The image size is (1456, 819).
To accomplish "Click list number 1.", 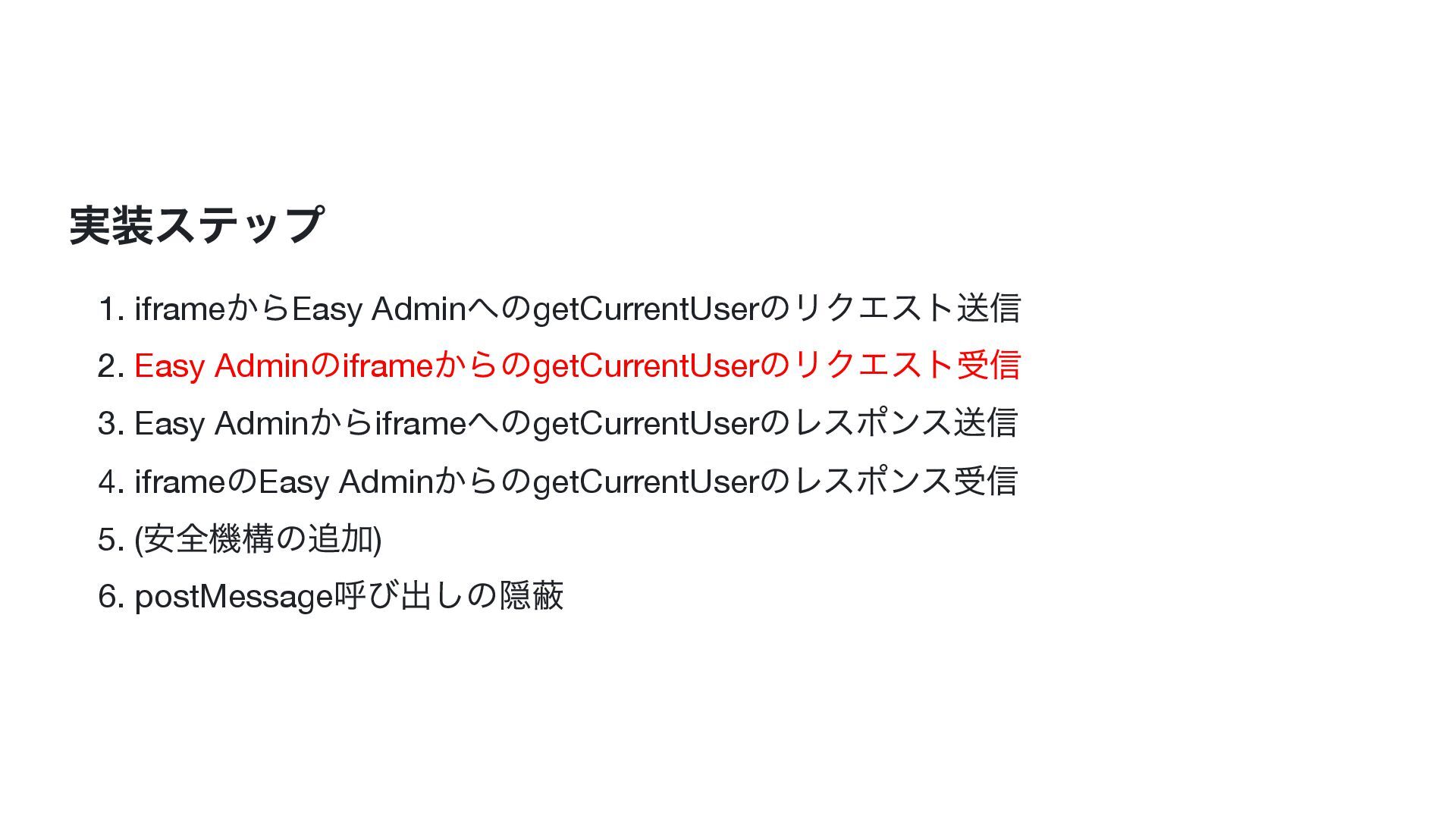I will click(x=111, y=309).
